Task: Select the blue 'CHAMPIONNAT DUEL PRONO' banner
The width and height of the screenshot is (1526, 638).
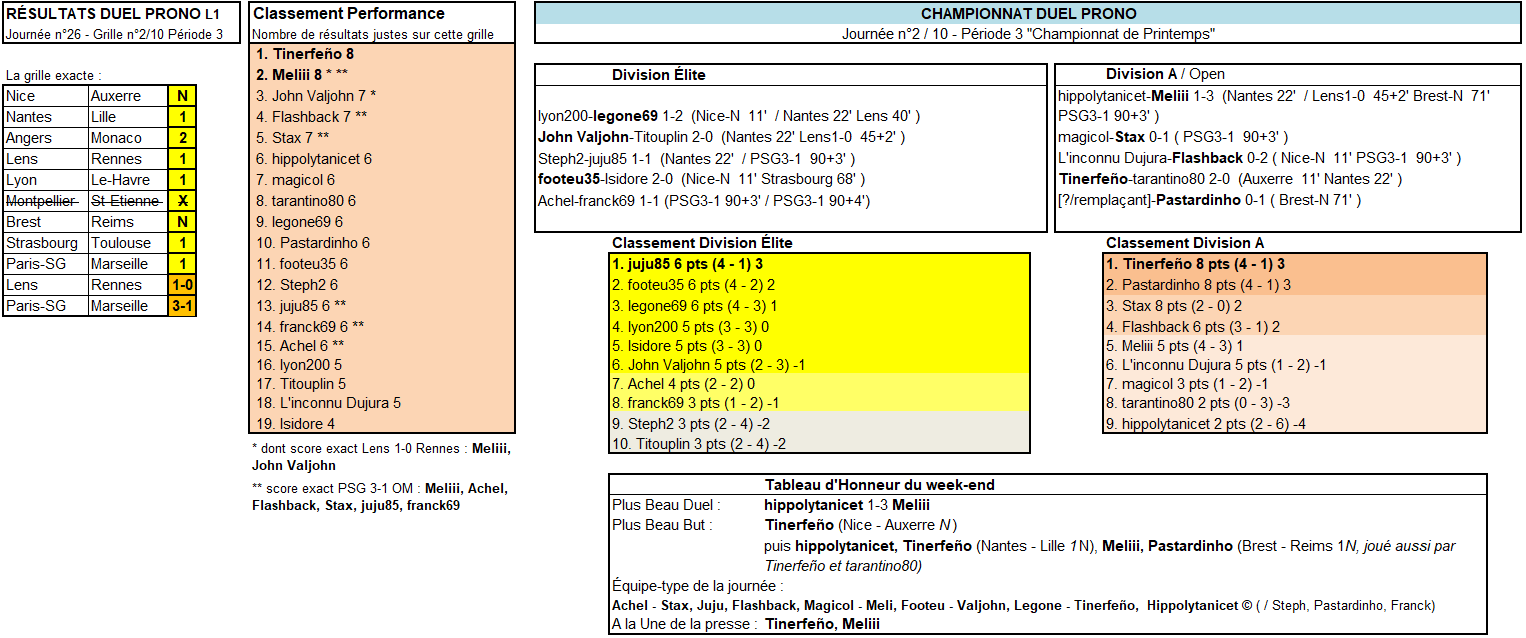Action: (x=1028, y=14)
